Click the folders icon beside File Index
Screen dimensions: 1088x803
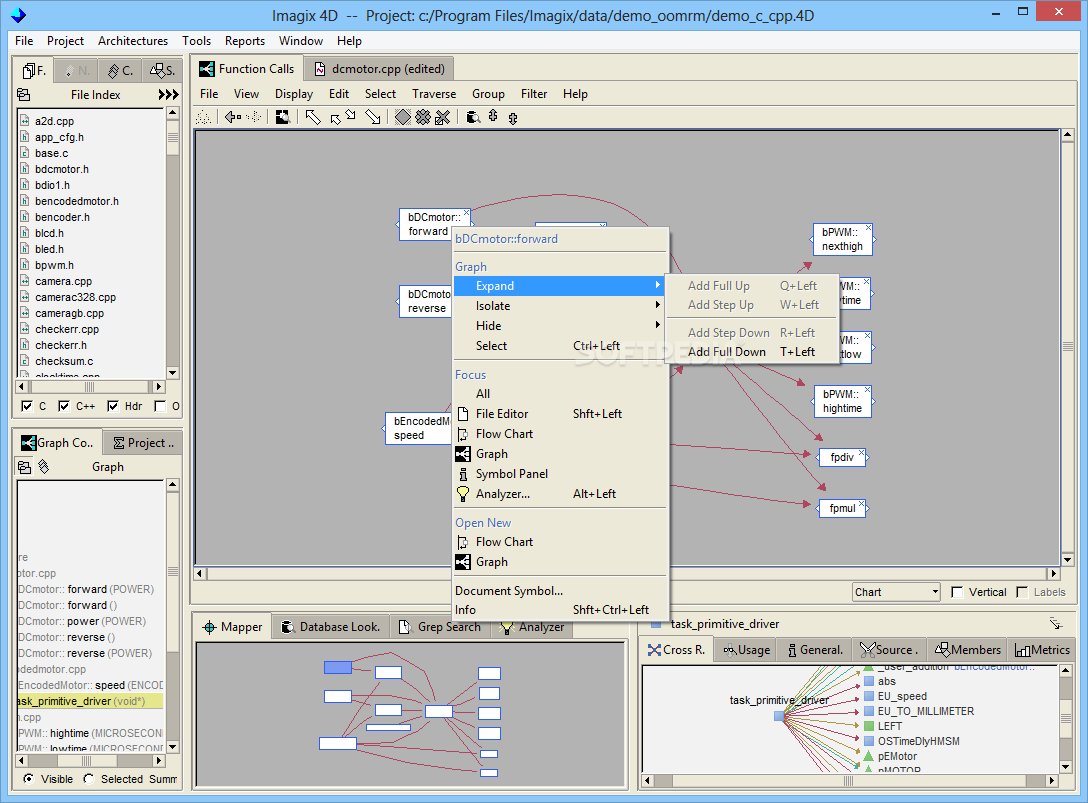point(24,94)
